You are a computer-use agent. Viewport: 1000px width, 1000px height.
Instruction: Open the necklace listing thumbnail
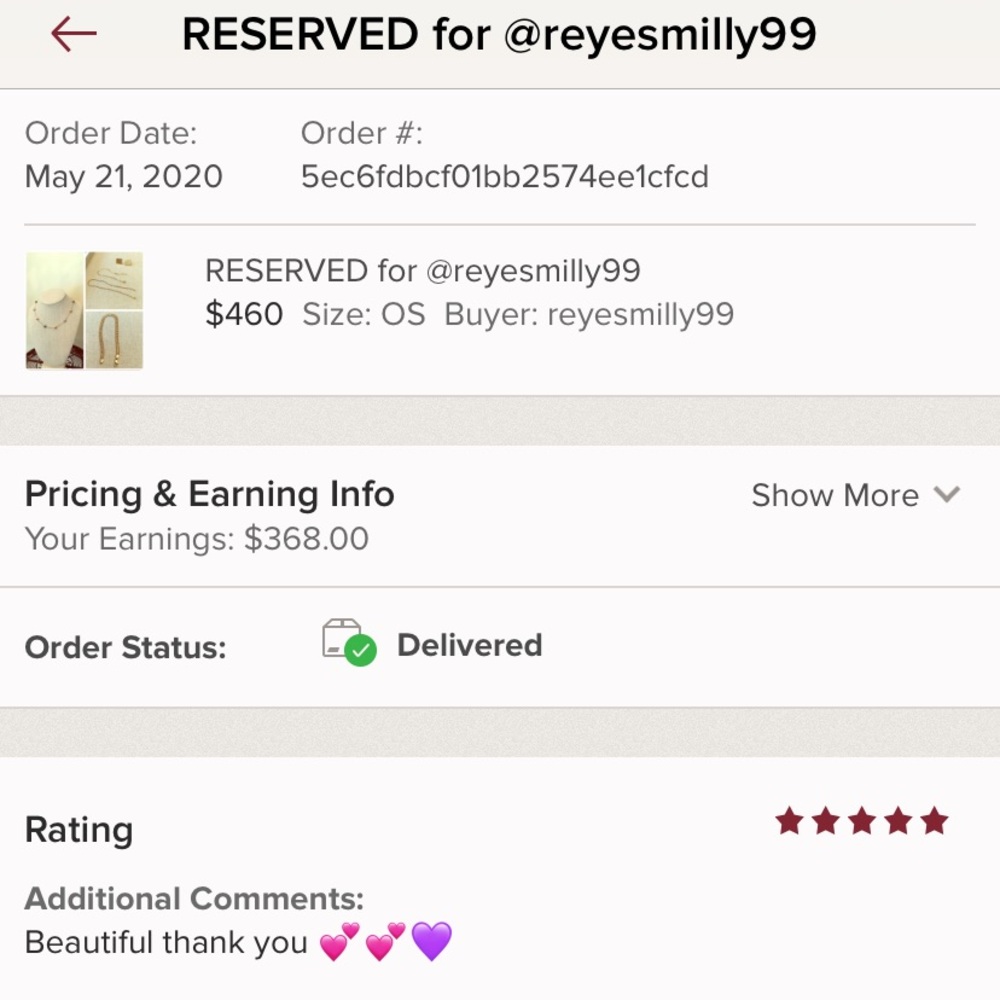[x=84, y=311]
